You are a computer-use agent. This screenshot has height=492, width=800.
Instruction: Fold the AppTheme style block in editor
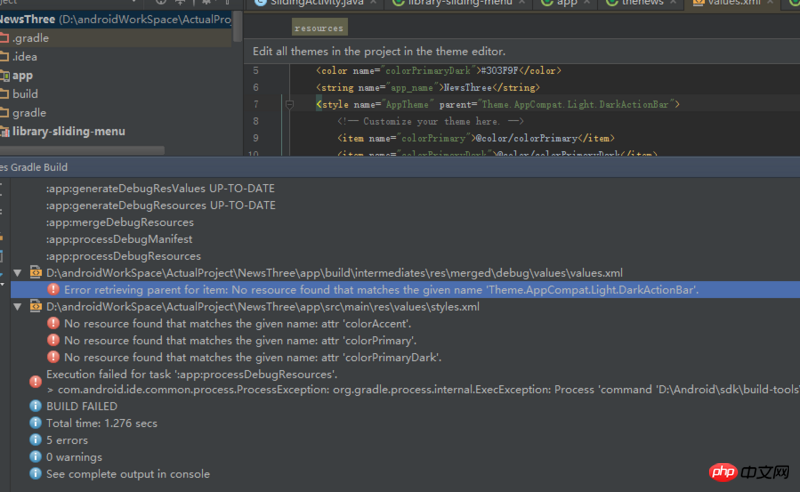289,104
